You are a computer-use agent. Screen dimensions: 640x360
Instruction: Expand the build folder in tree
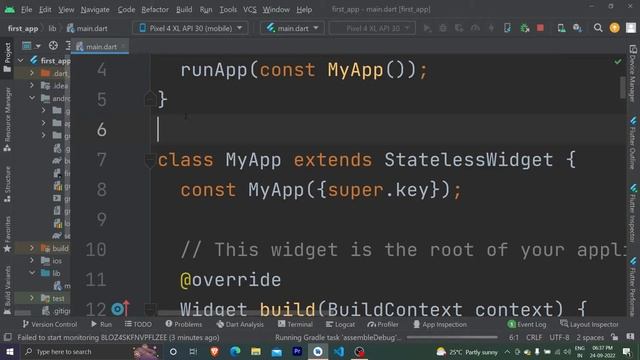32,248
